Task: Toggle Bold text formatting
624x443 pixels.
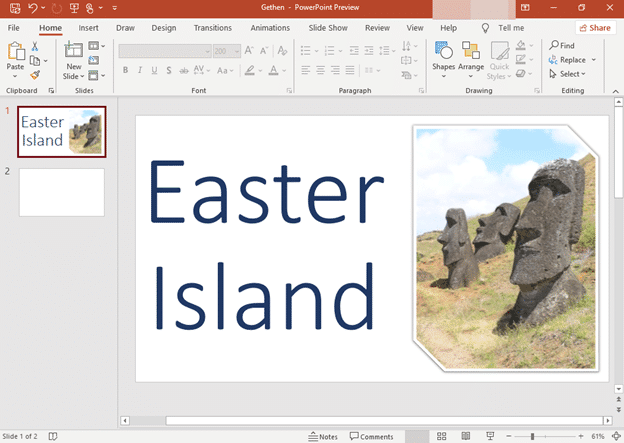Action: point(125,70)
